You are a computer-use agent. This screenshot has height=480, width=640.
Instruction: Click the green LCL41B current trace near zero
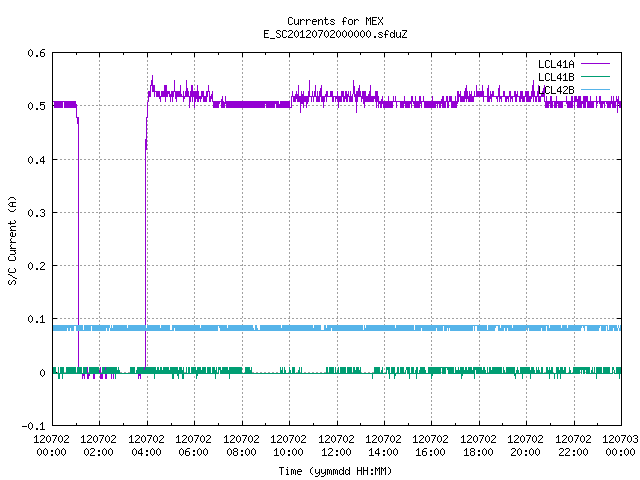point(337,371)
